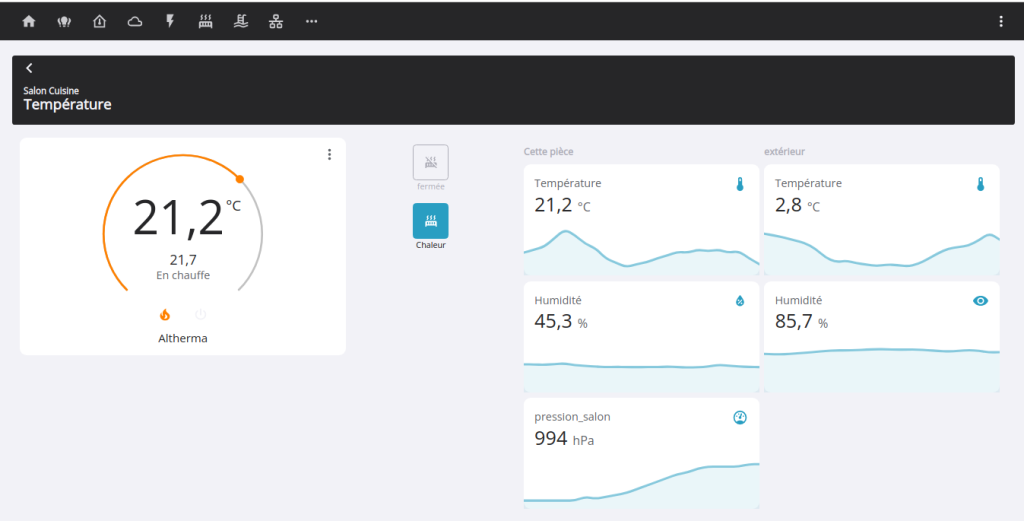Open the Altherma thermostat card menu

coord(329,154)
